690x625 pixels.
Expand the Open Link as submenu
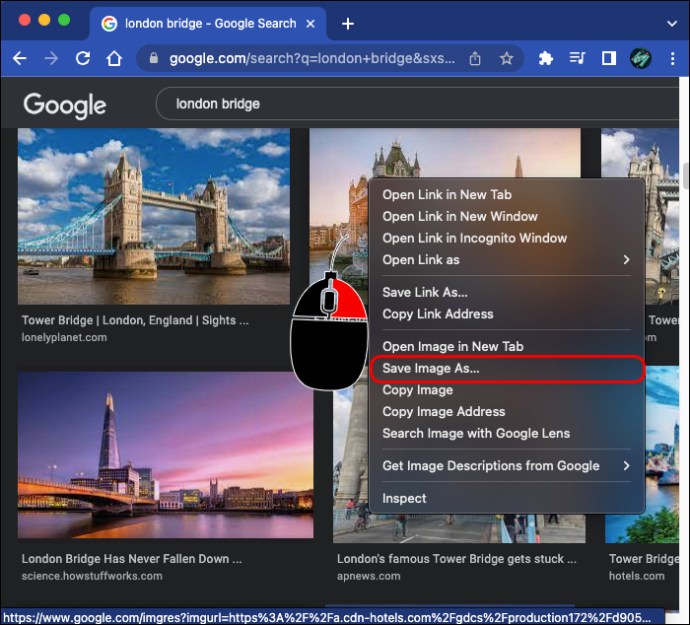tap(506, 260)
